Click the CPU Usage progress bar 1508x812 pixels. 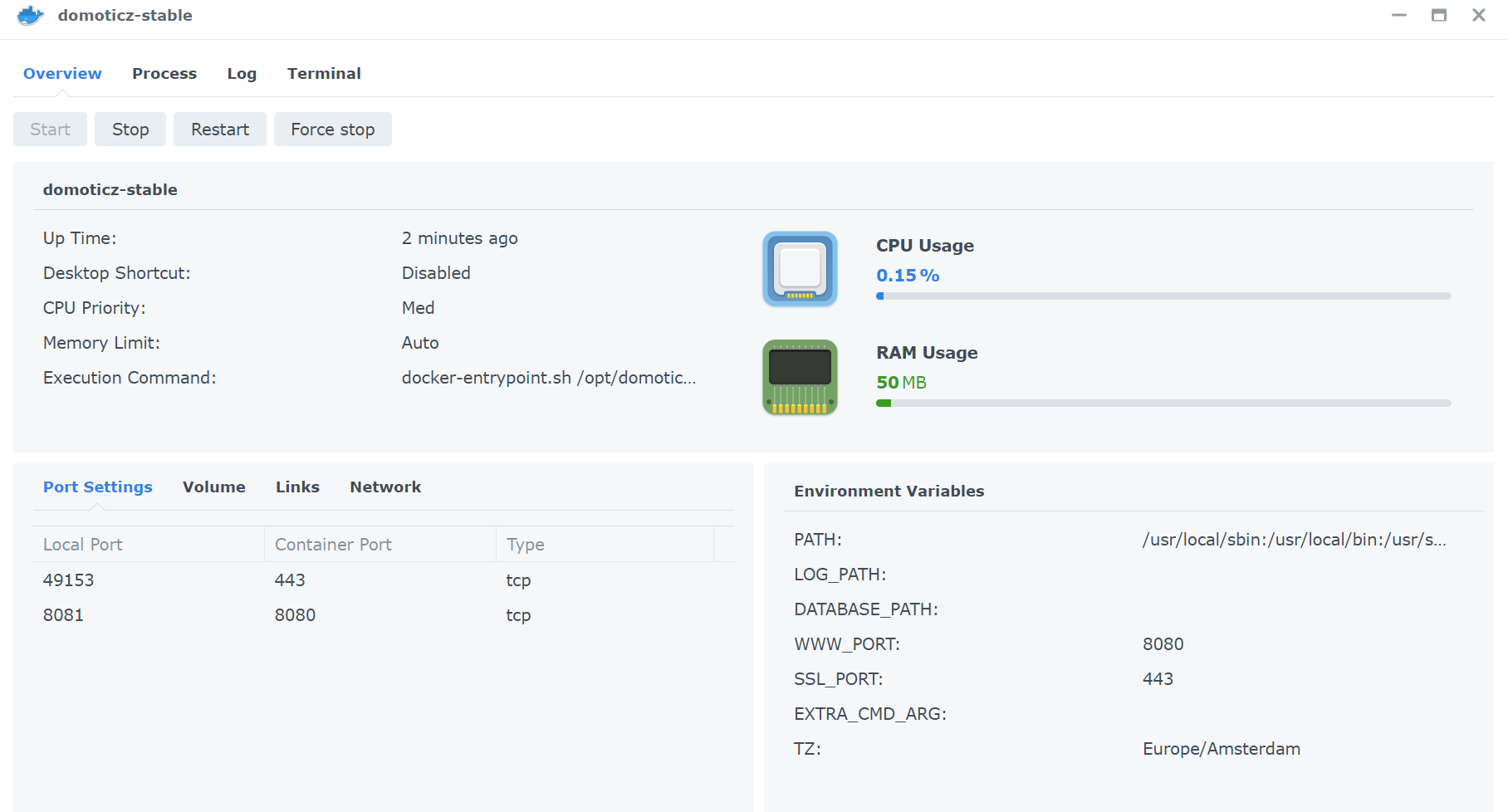(1163, 296)
